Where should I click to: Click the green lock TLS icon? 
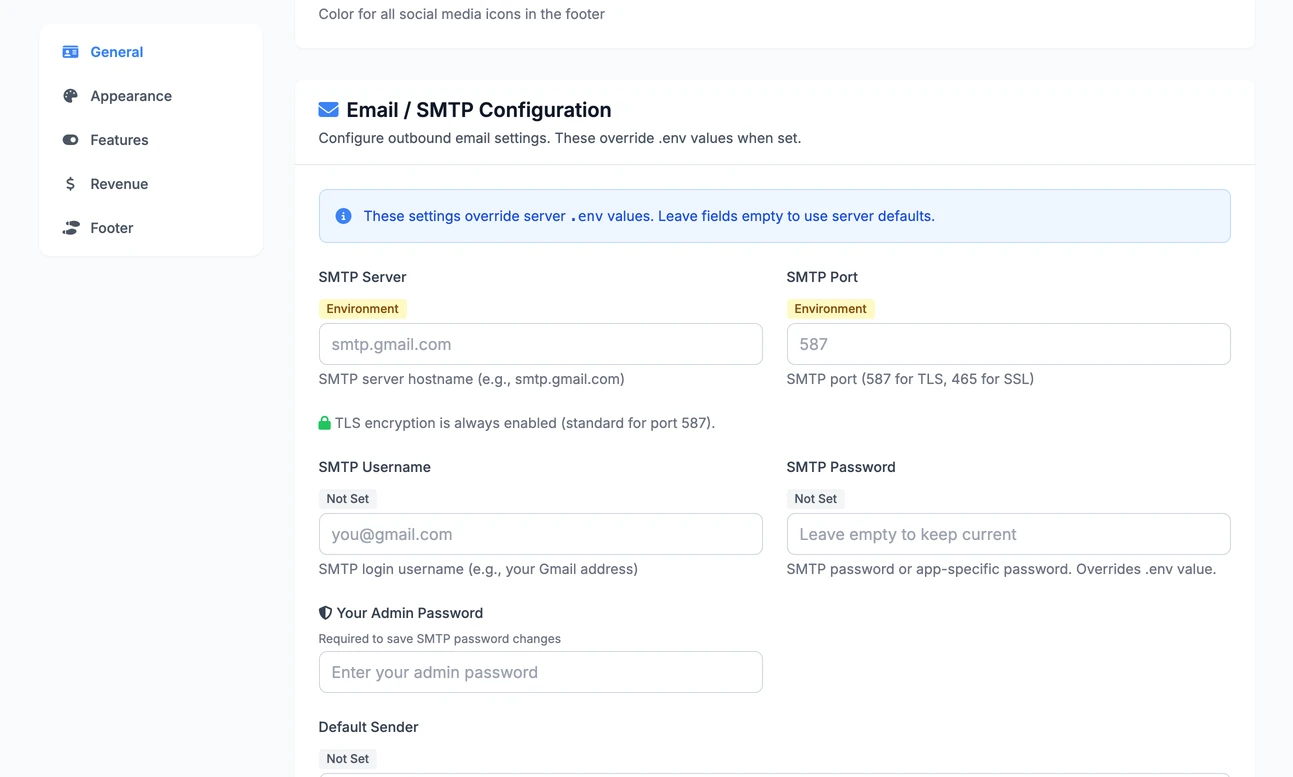coord(324,423)
